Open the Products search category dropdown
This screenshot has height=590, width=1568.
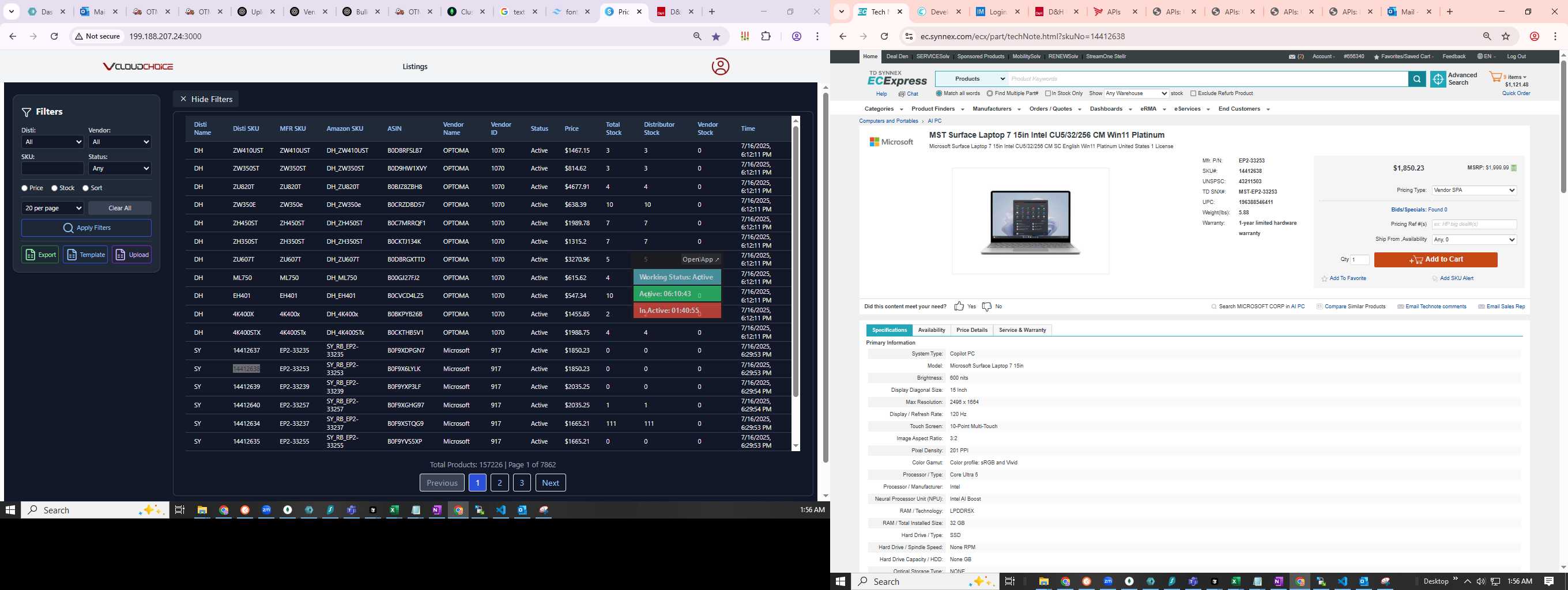coord(971,79)
